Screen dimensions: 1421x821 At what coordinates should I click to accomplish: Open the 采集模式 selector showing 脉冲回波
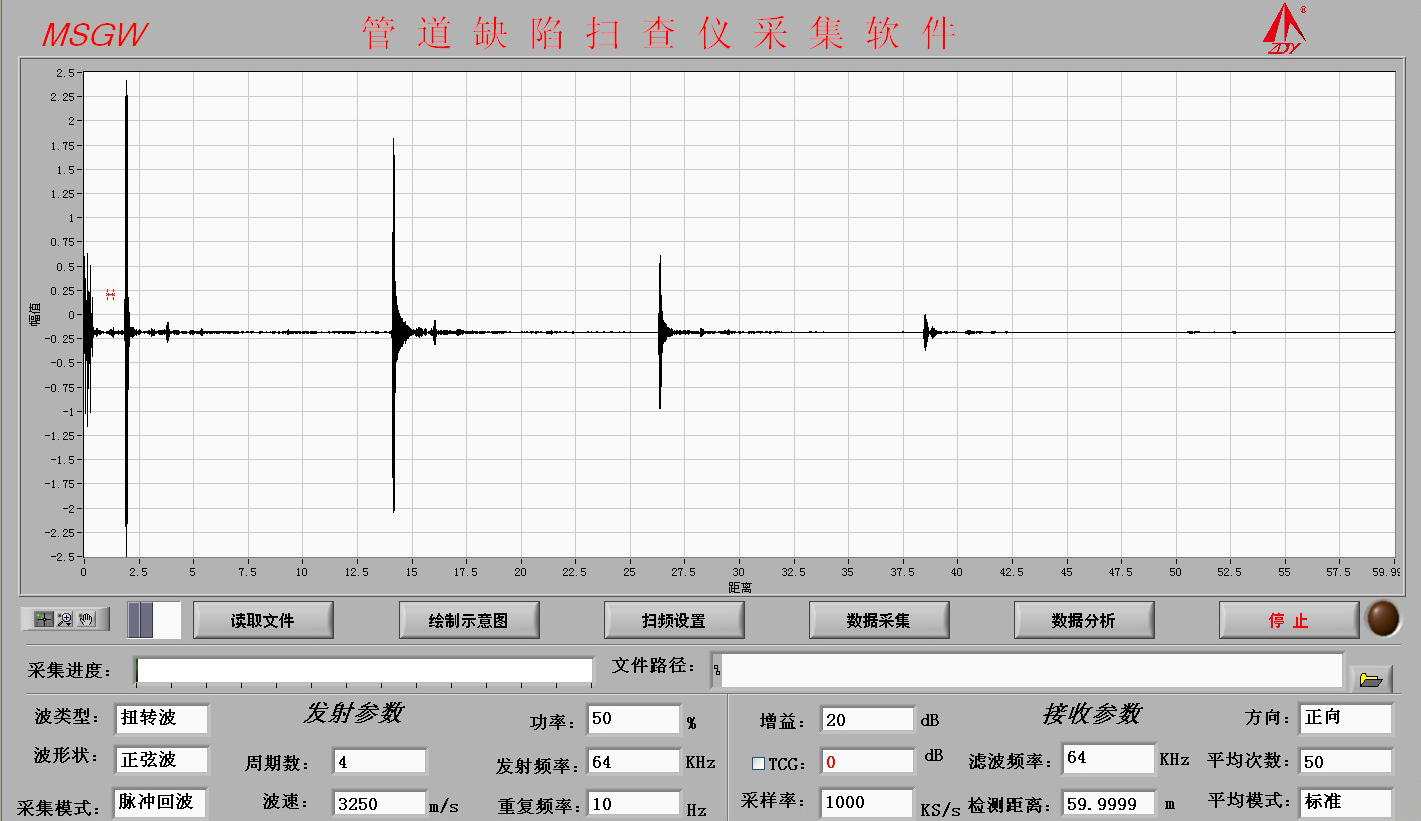[161, 802]
